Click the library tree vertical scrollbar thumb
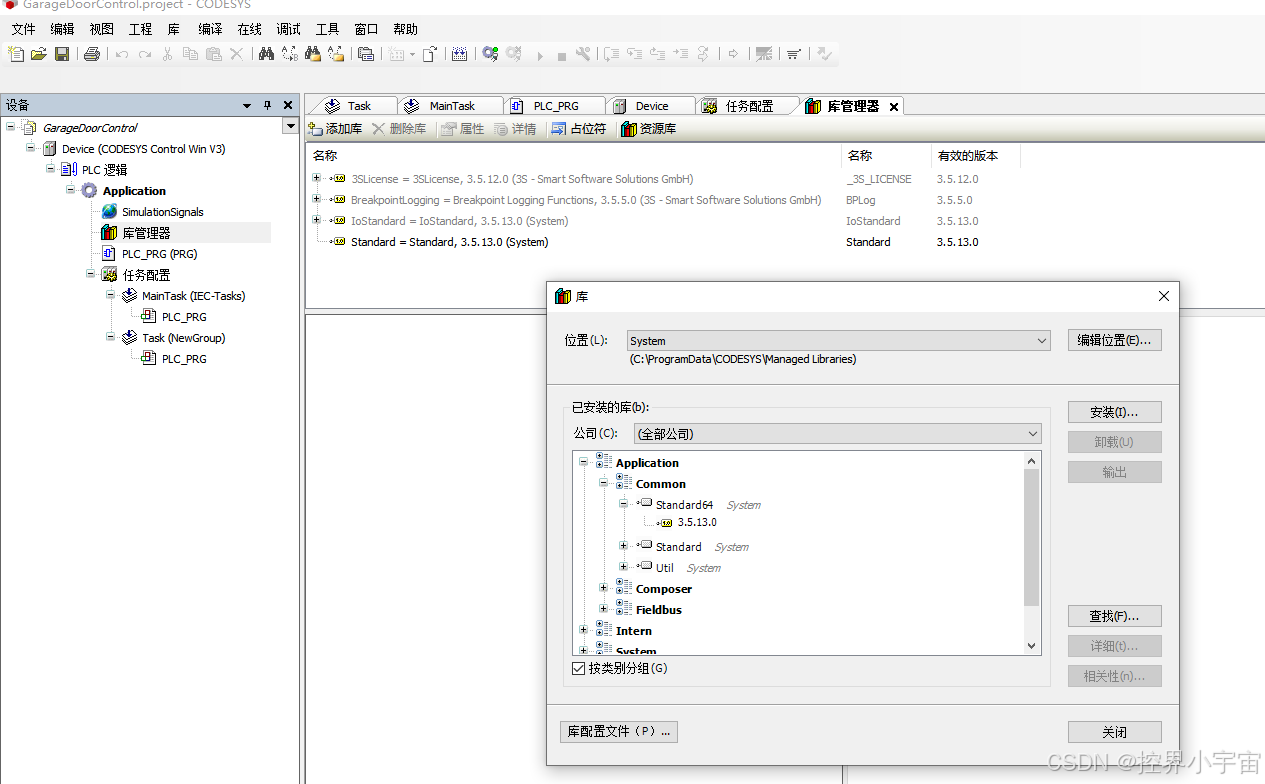 [1032, 537]
